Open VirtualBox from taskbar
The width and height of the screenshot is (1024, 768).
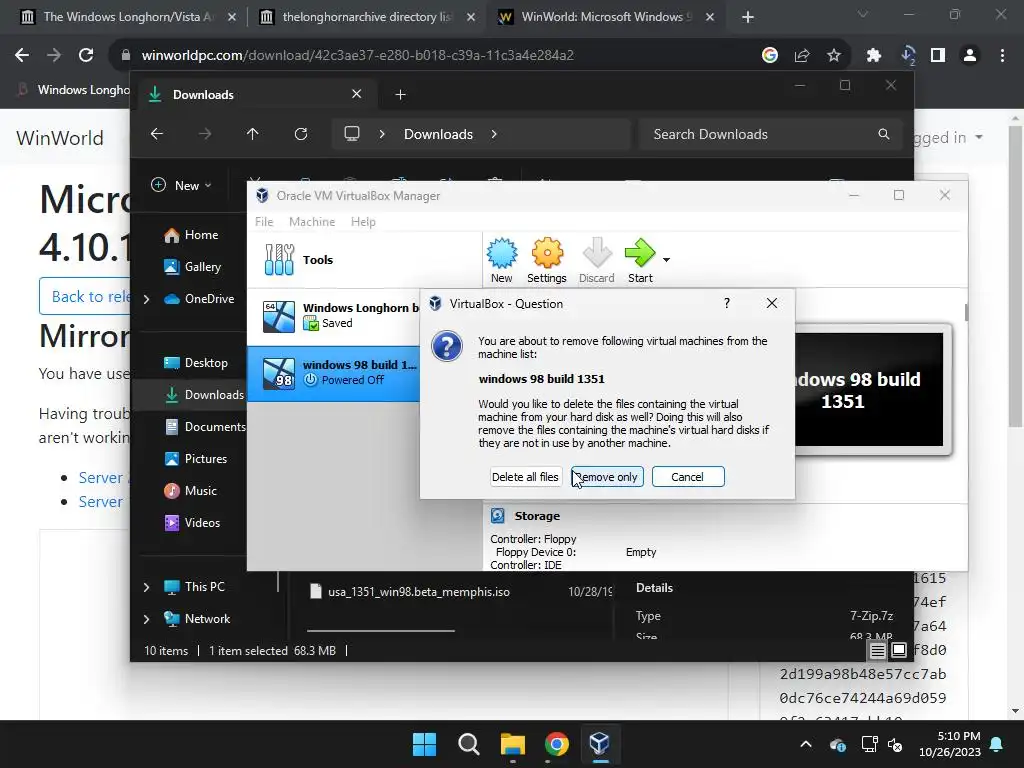pos(600,744)
